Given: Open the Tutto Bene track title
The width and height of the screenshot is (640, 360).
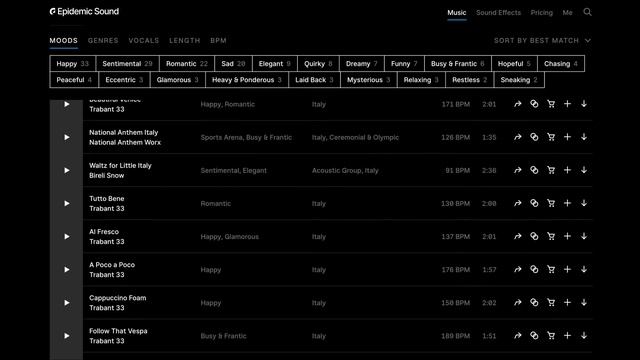Looking at the screenshot, I should point(107,198).
